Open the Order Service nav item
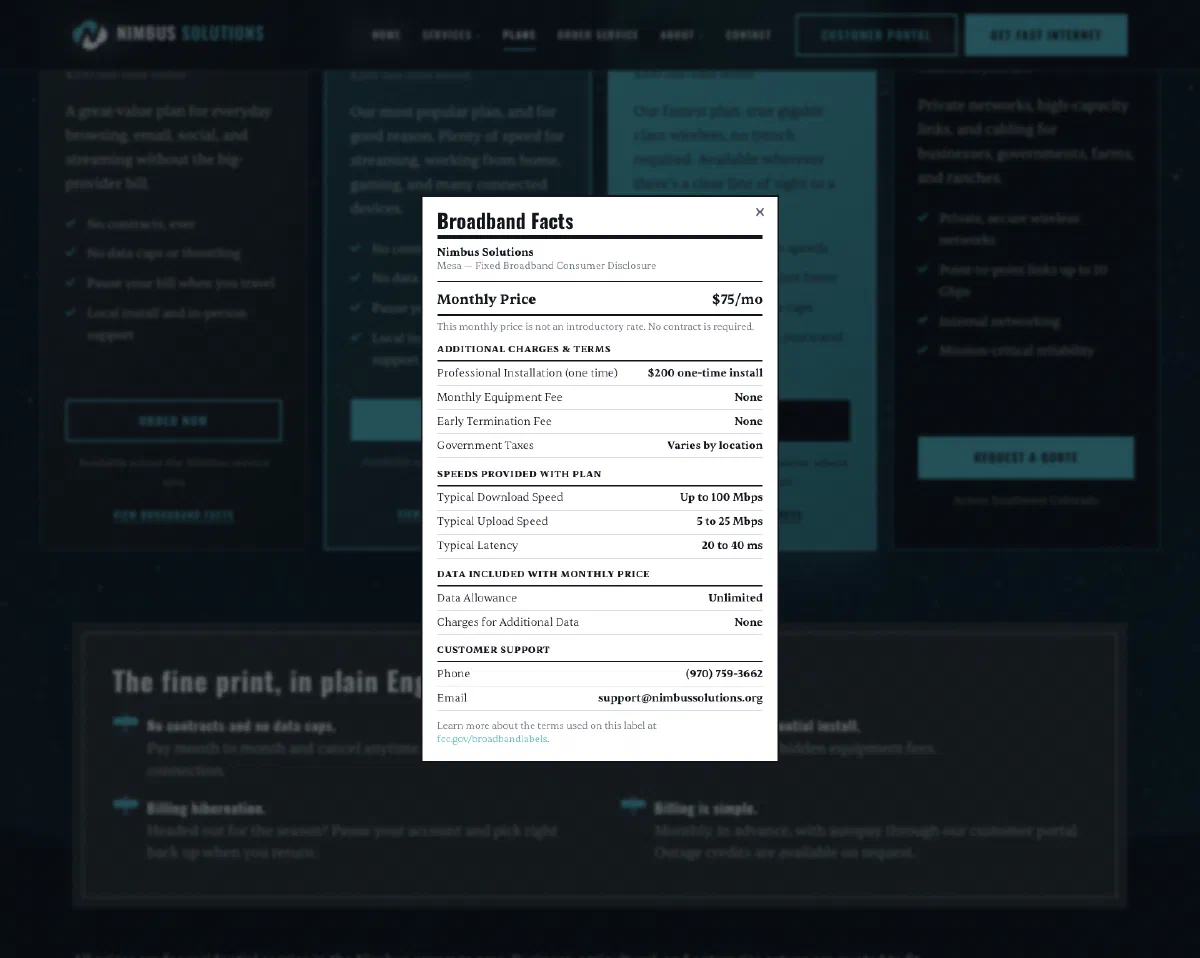1200x958 pixels. pyautogui.click(x=597, y=35)
